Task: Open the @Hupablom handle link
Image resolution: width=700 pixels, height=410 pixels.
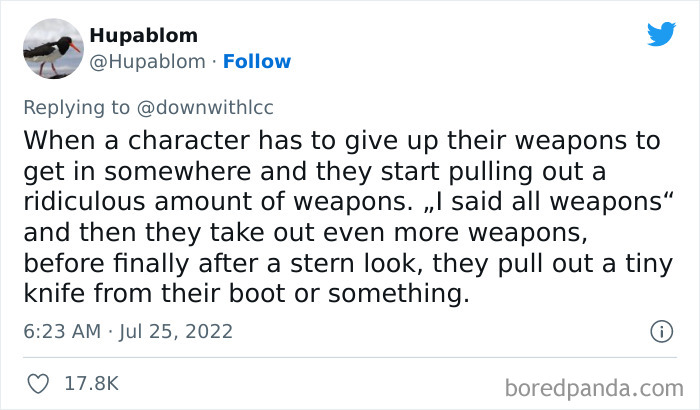Action: click(x=146, y=61)
